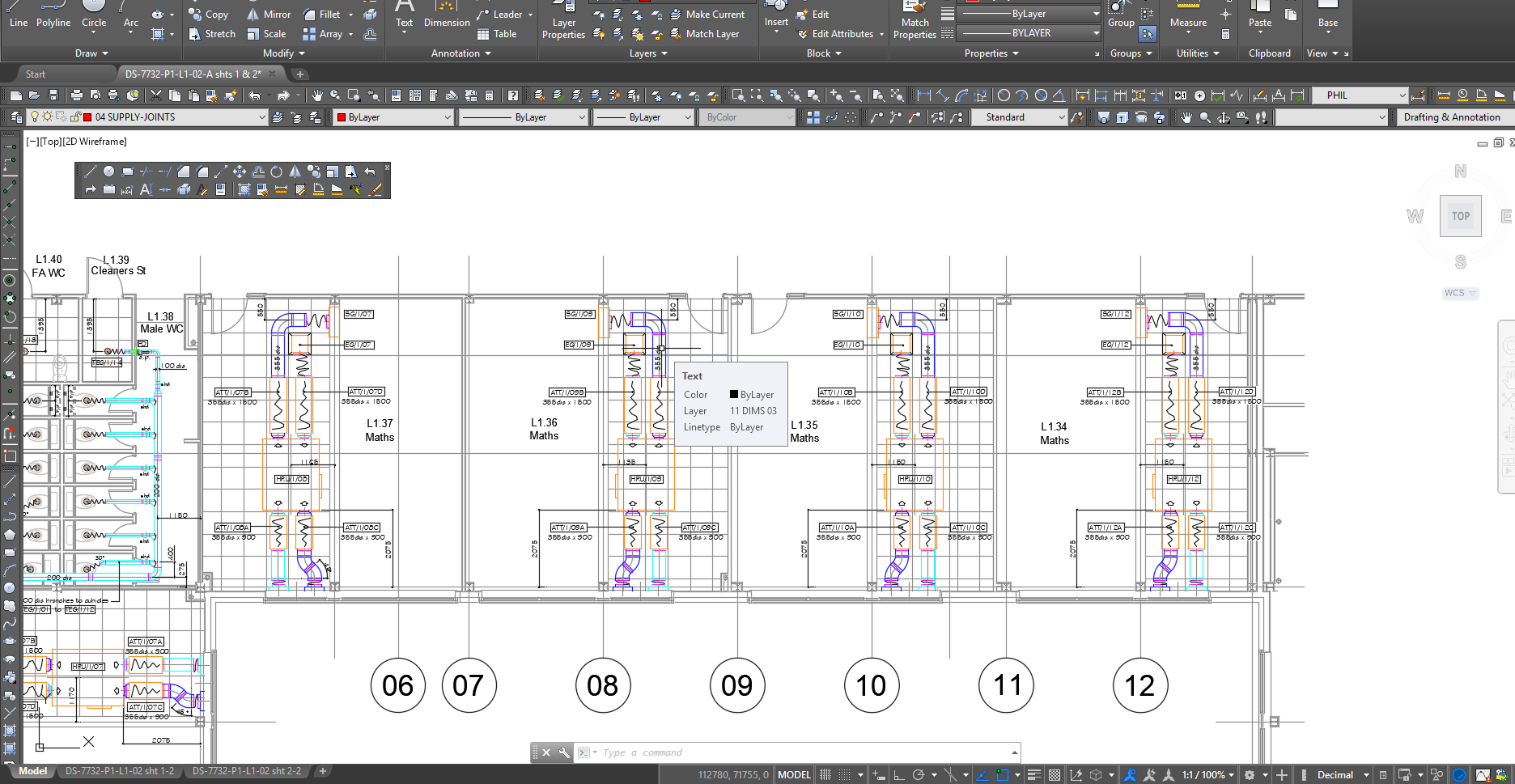Click the Table annotation tool

pos(497,34)
